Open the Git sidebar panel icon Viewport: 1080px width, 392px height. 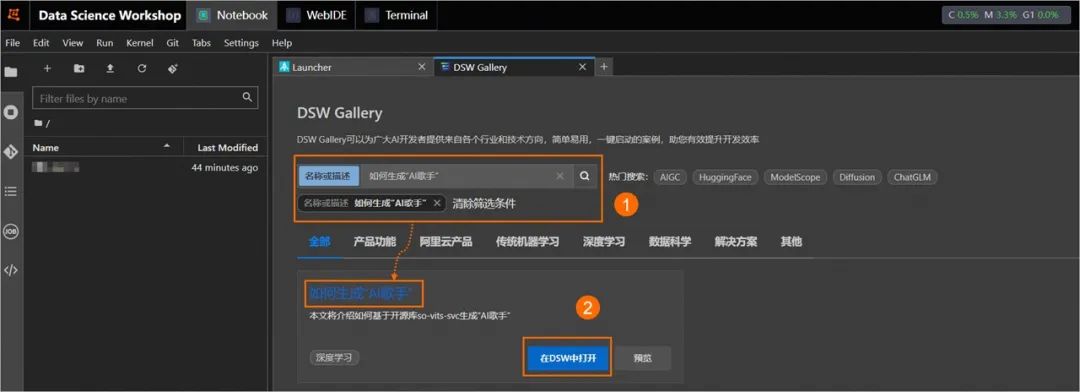[x=11, y=152]
